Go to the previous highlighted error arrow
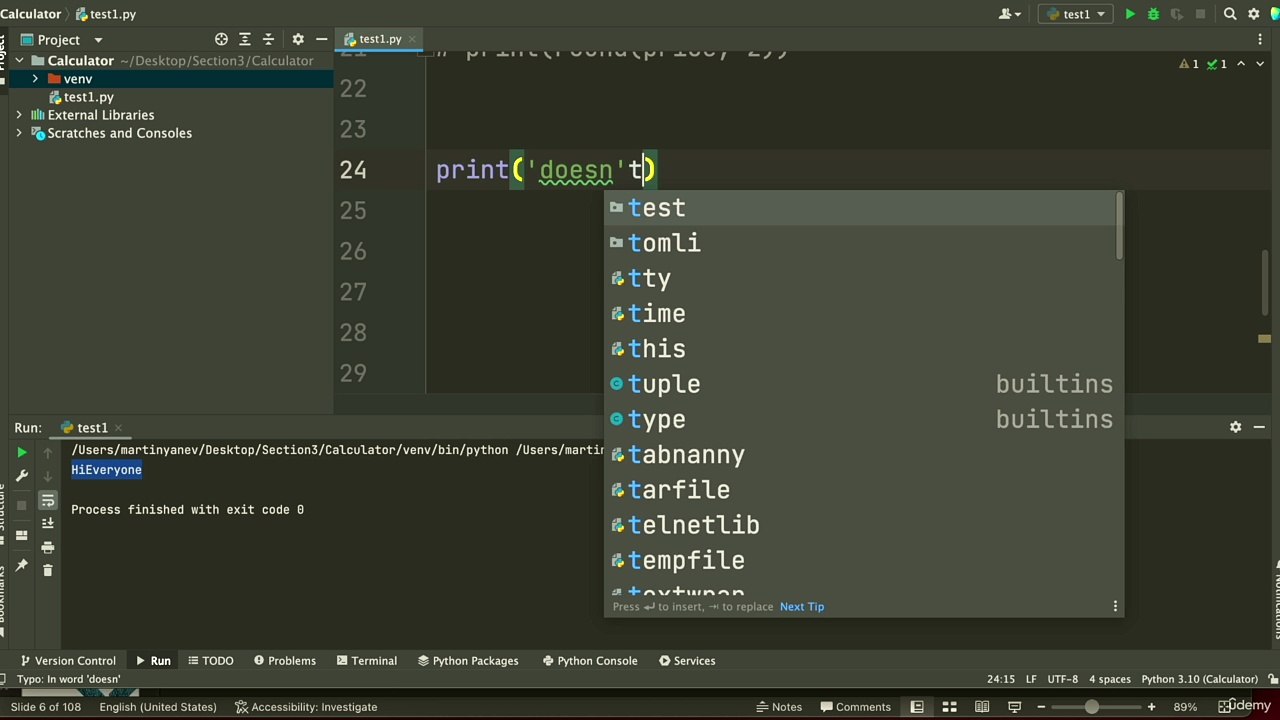Image resolution: width=1280 pixels, height=720 pixels. point(1241,64)
